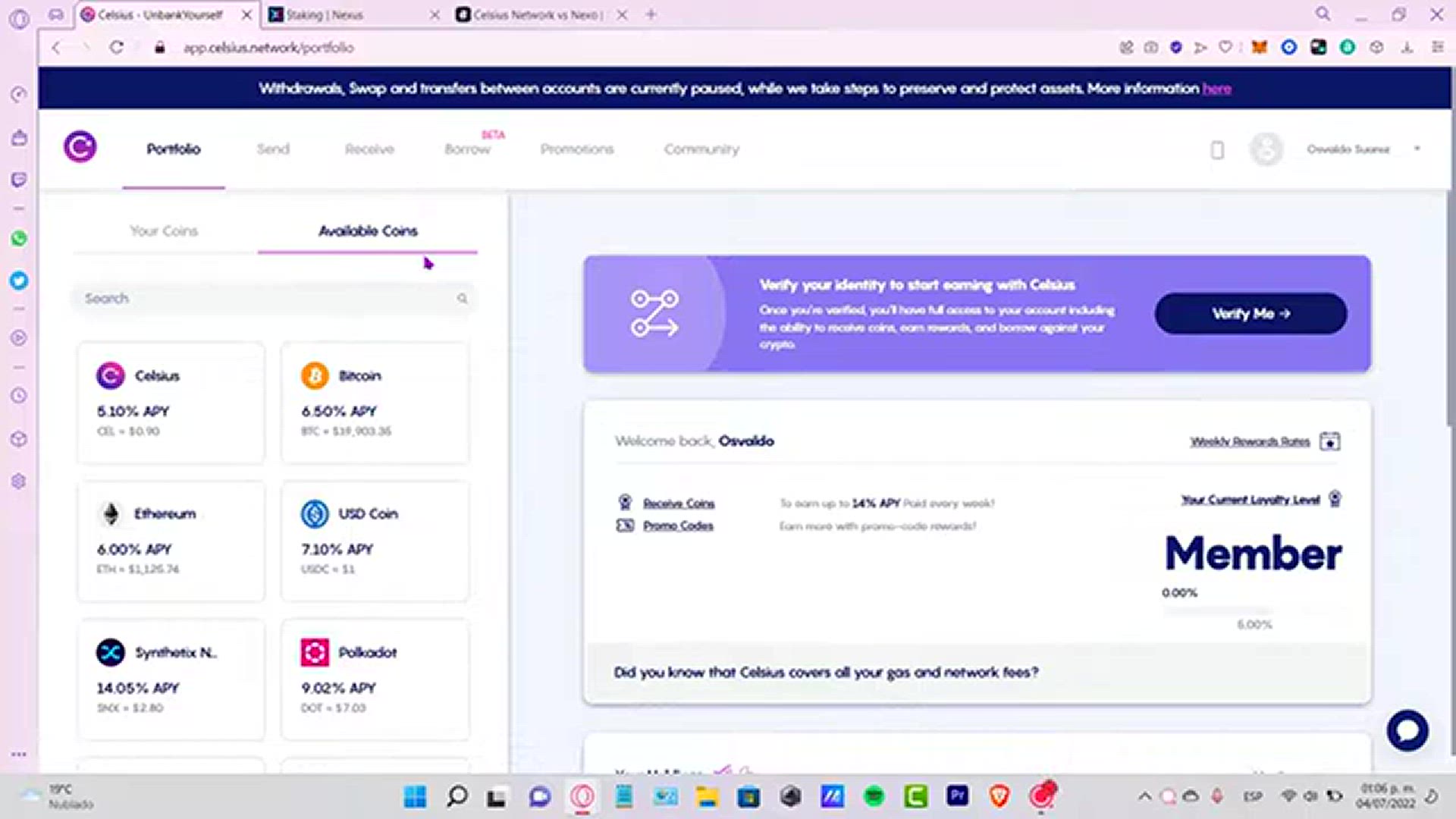Click the Celsius logo in header

point(80,147)
